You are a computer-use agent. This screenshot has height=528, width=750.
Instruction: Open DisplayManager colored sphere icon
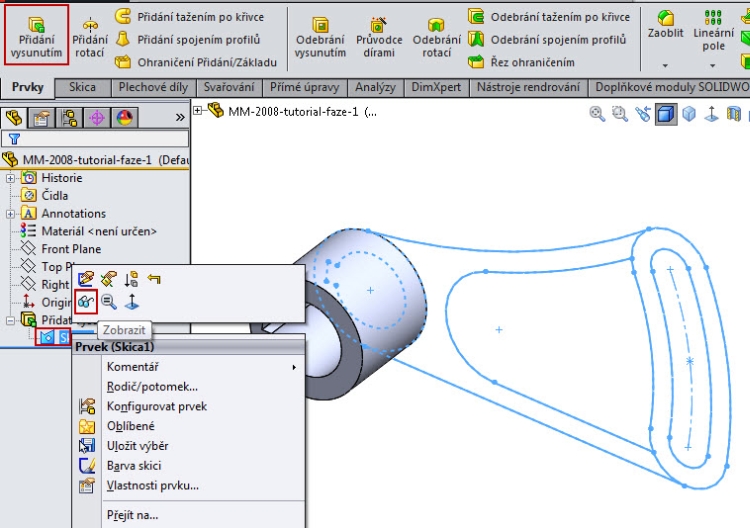click(x=125, y=117)
